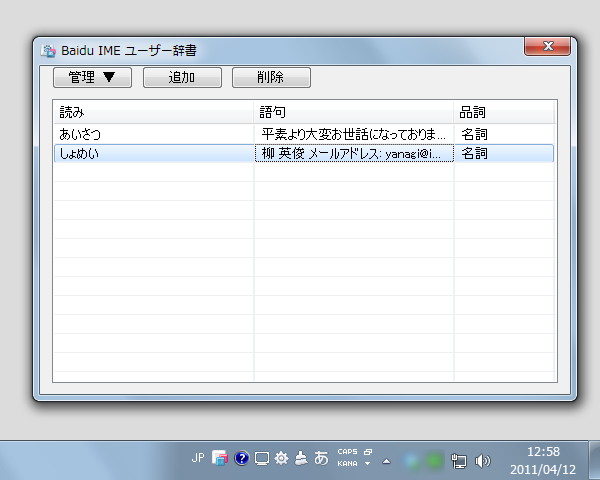Click the Baidu IME dictionary title icon
This screenshot has width=600, height=480.
click(48, 51)
